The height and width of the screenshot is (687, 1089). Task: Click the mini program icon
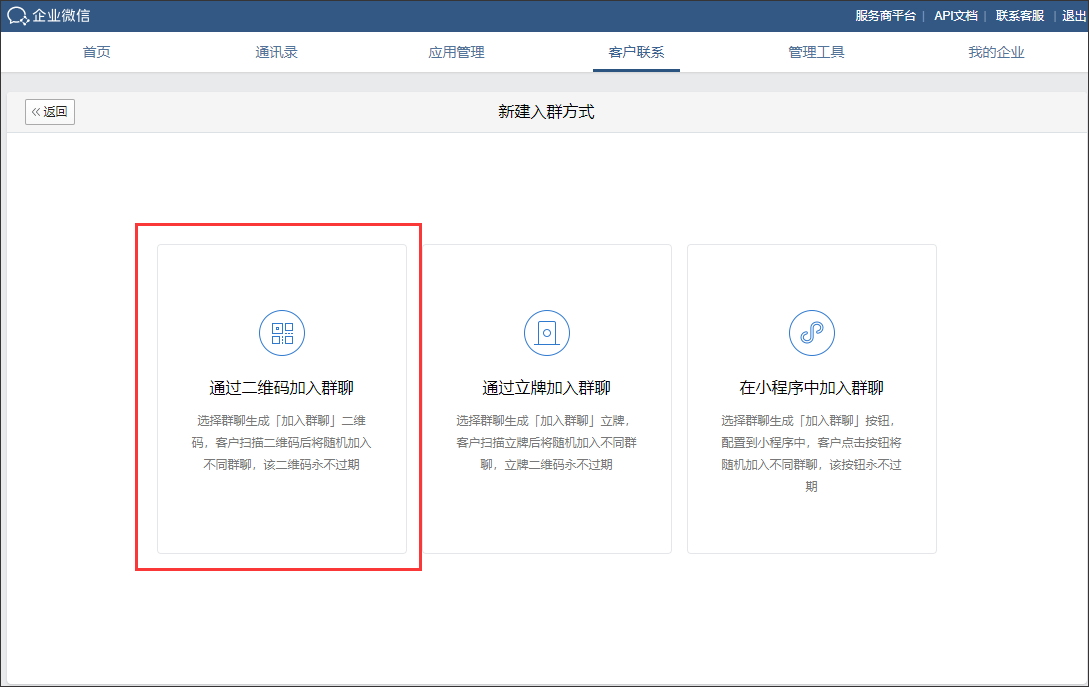tap(811, 333)
